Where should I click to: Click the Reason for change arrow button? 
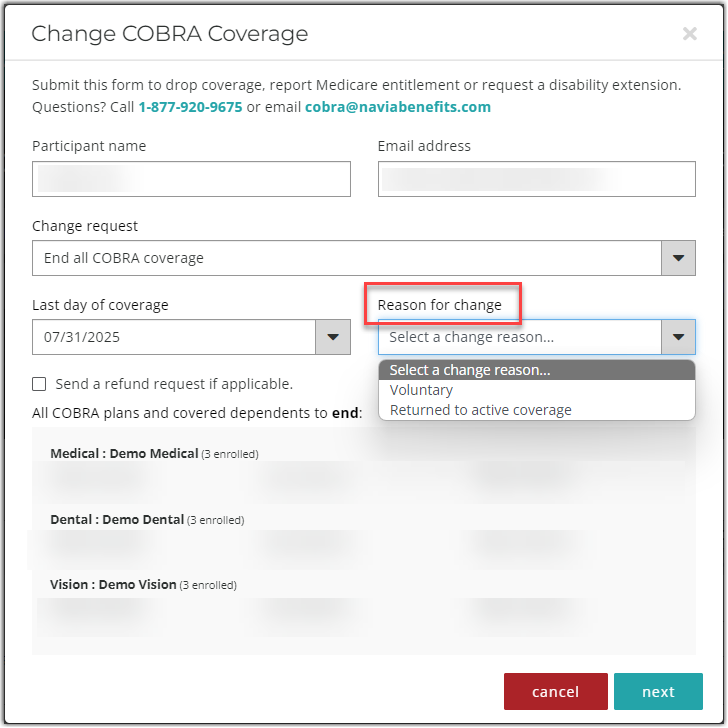point(678,337)
